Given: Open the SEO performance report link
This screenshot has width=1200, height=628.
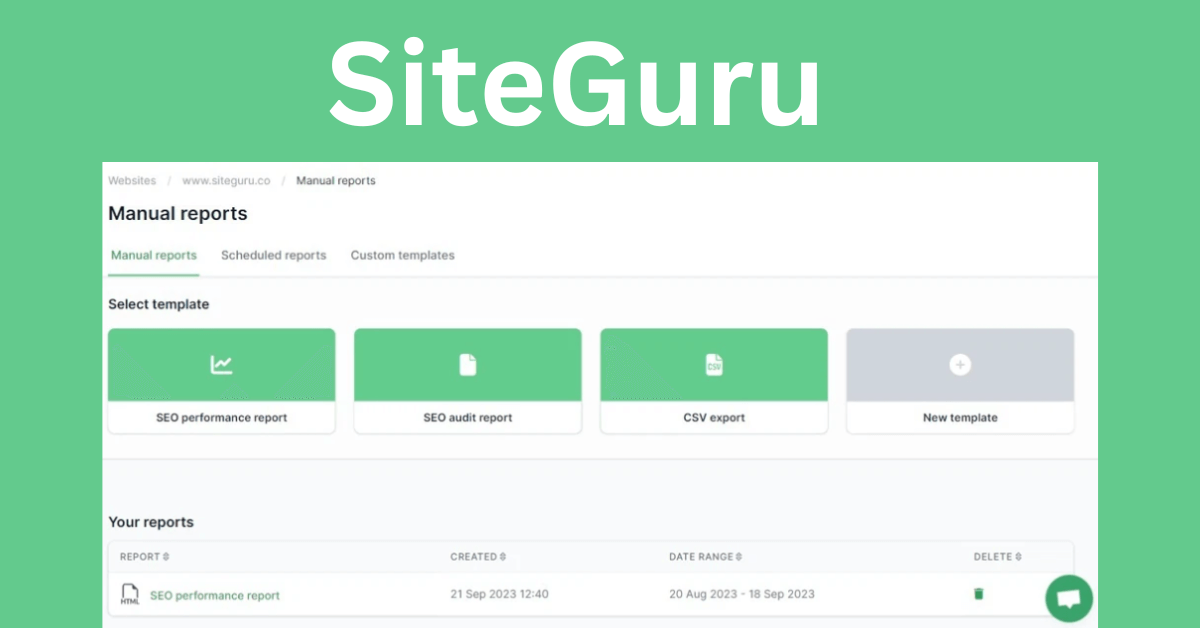Looking at the screenshot, I should 215,595.
